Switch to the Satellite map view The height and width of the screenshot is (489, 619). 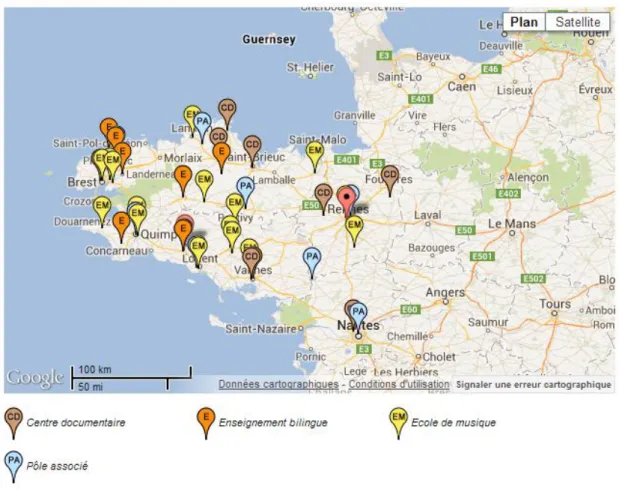click(578, 22)
